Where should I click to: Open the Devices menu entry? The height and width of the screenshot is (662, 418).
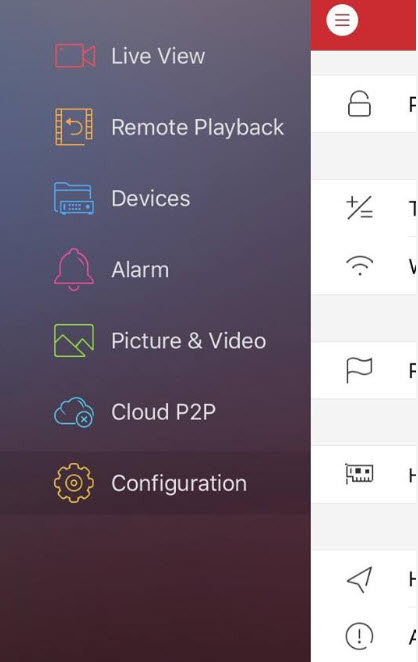tap(151, 198)
